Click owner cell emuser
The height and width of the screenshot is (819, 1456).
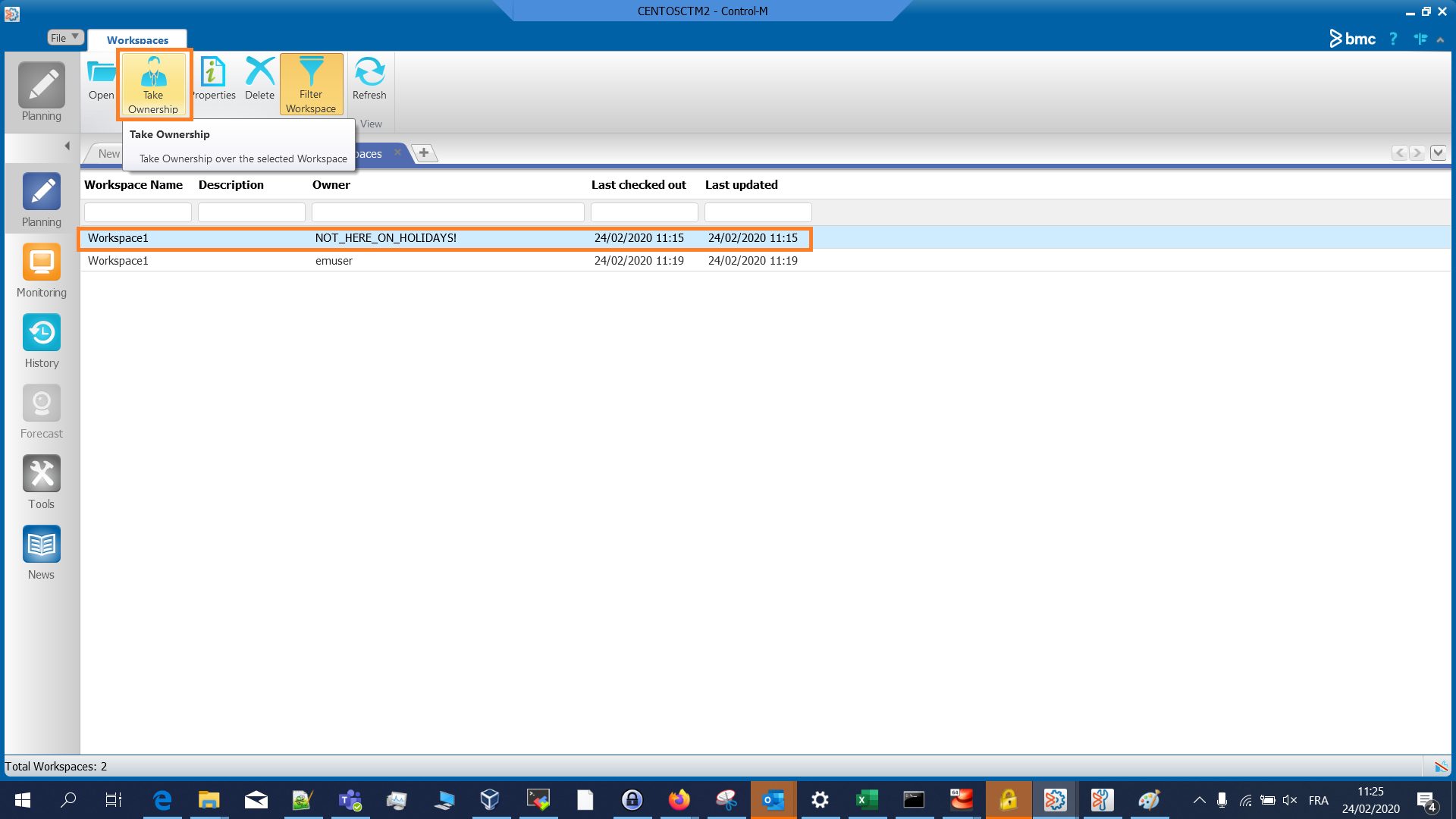334,261
